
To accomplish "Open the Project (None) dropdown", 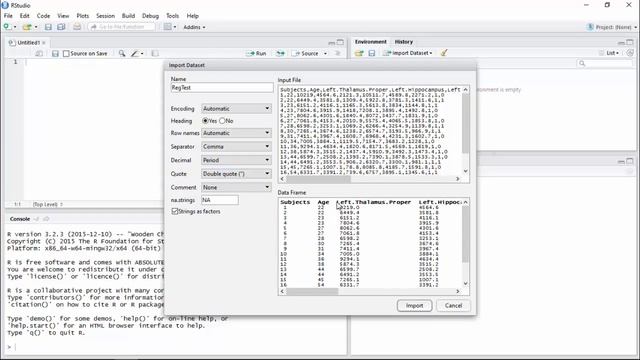I will (x=611, y=27).
